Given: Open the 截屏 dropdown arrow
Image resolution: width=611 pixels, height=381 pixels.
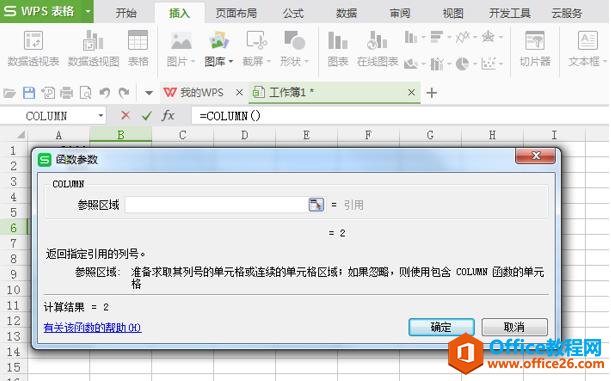Looking at the screenshot, I should pyautogui.click(x=268, y=62).
